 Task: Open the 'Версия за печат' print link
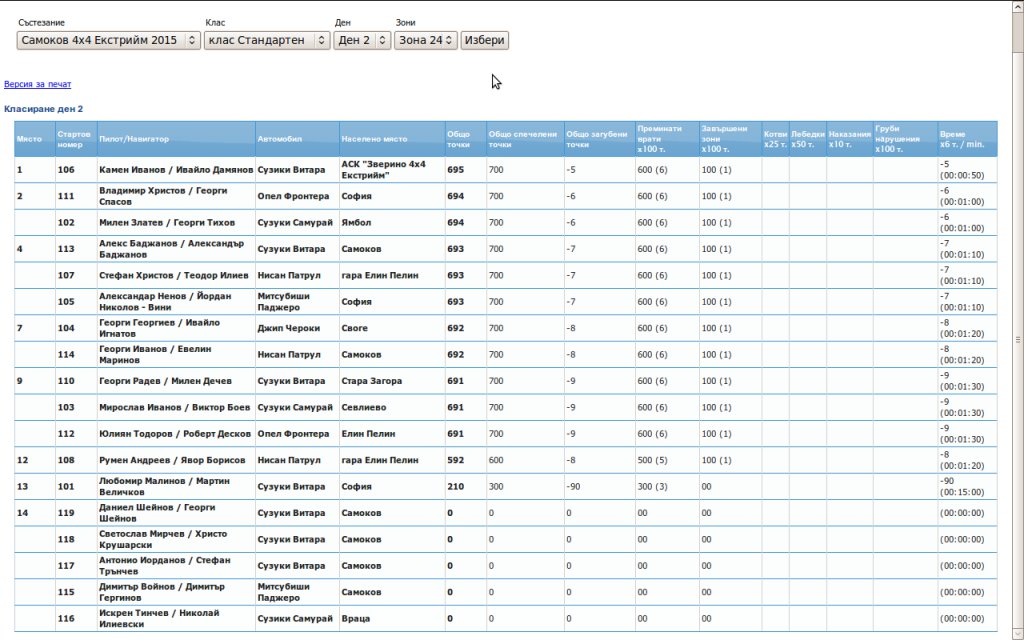click(x=37, y=85)
